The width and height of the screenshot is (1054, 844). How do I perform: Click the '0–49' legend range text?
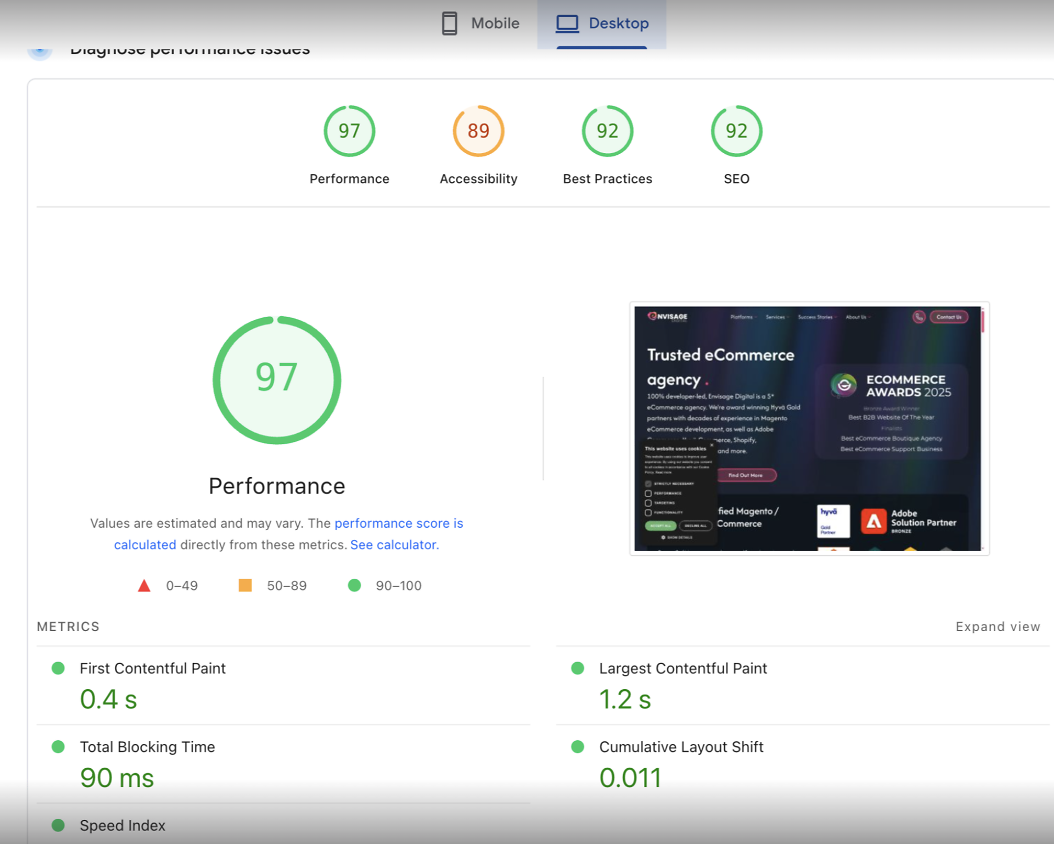tap(182, 586)
